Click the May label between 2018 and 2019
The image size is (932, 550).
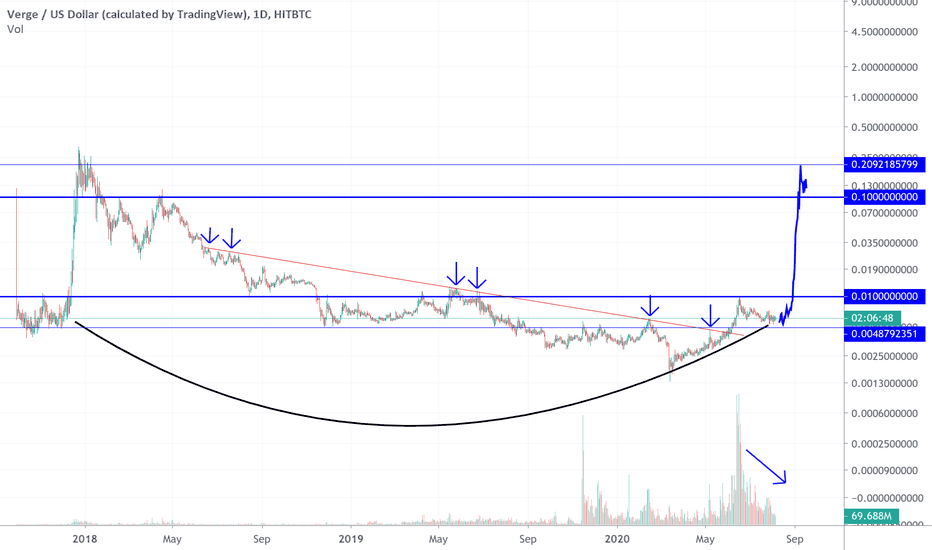[172, 539]
